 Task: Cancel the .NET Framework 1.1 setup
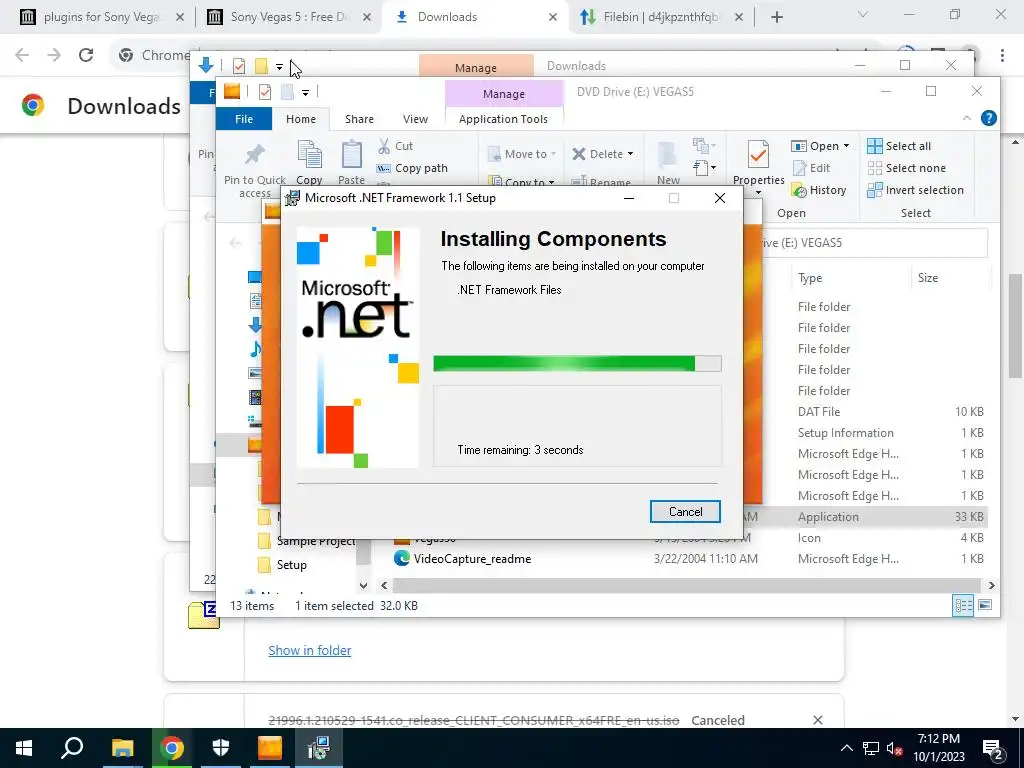click(x=685, y=511)
